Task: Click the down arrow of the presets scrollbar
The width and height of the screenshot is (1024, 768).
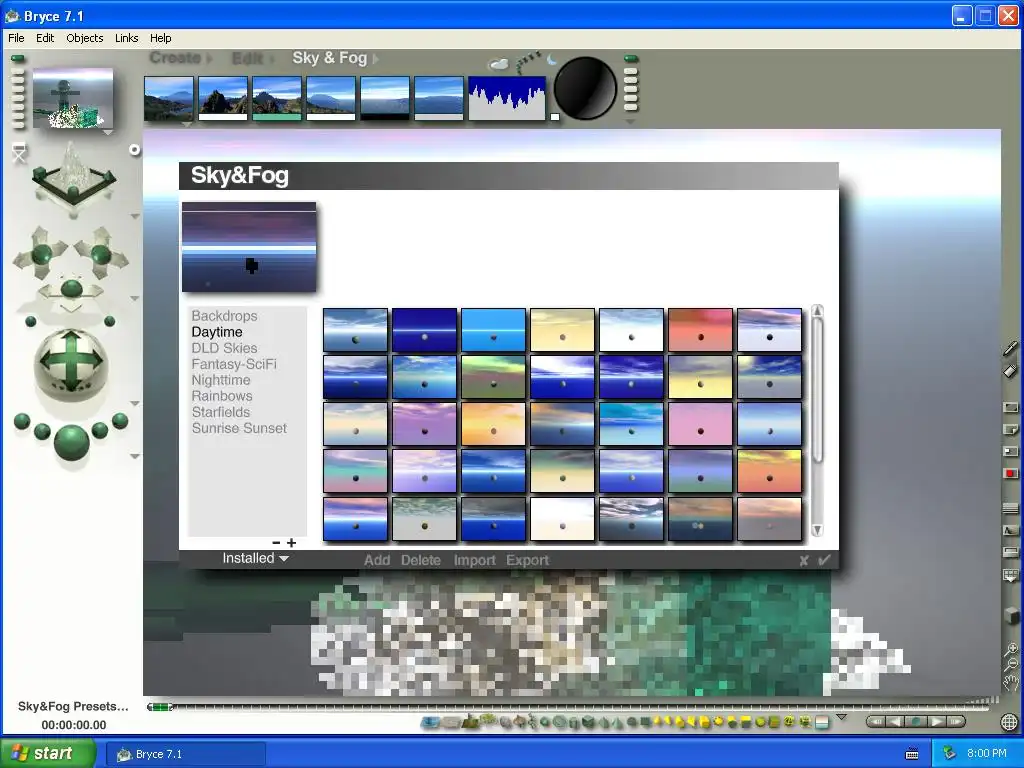Action: [x=817, y=530]
